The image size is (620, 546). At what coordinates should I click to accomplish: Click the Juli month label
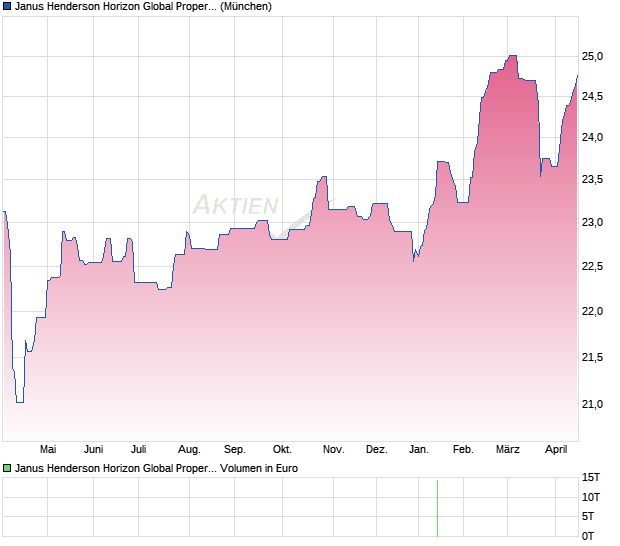tap(139, 450)
